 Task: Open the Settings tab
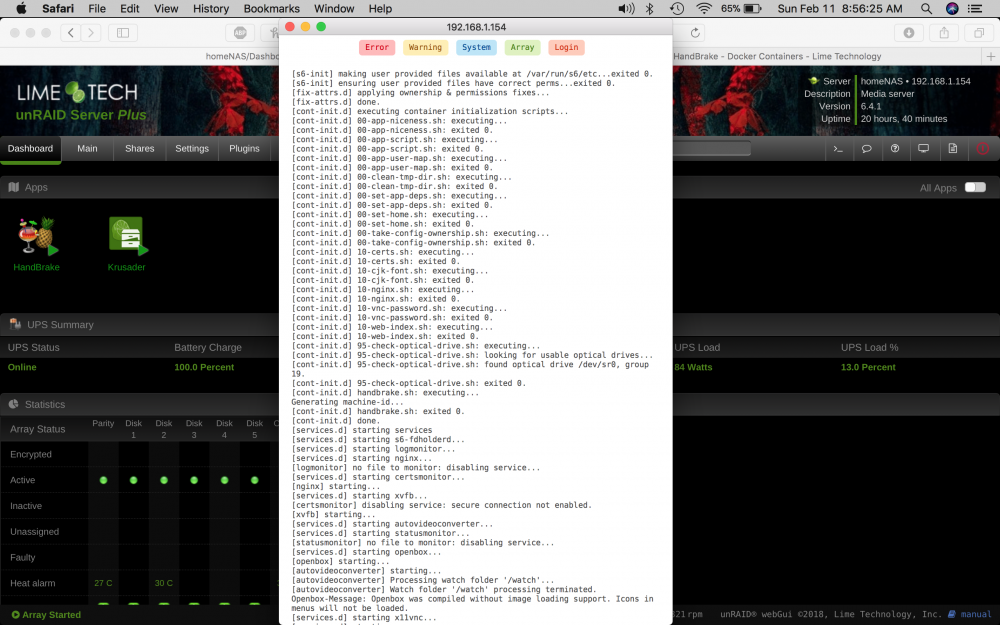[192, 149]
